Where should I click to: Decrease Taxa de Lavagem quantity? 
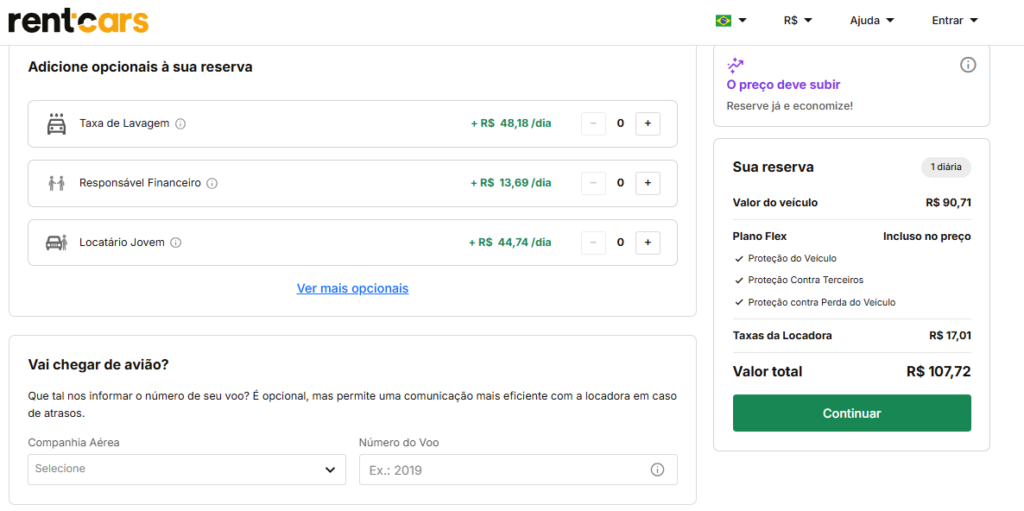click(593, 124)
